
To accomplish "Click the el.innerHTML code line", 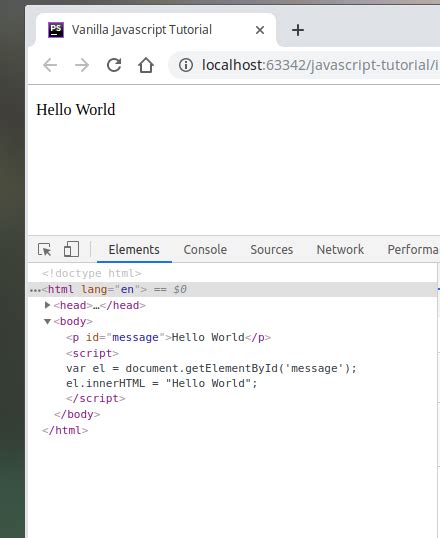I will [x=162, y=383].
